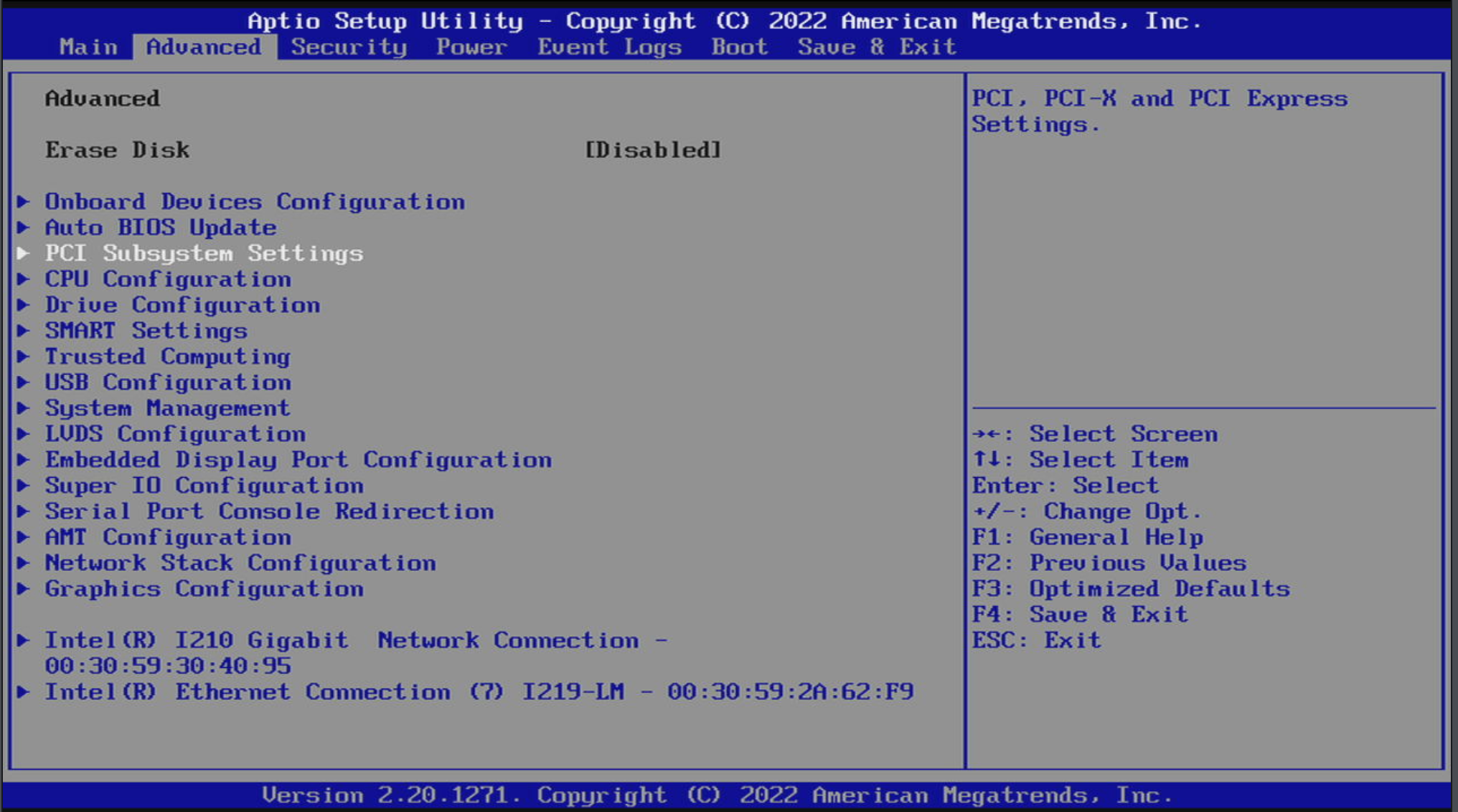Open System Management submenu
The image size is (1458, 812).
(x=168, y=408)
